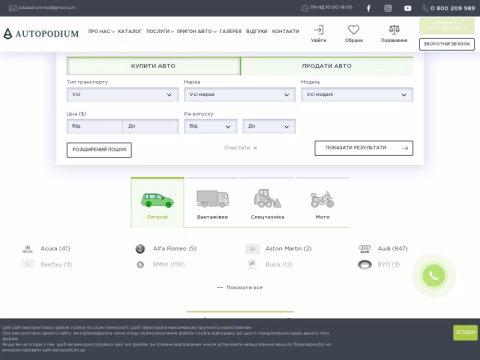
Task: Select the Мото motorcycle category
Action: pos(322,203)
